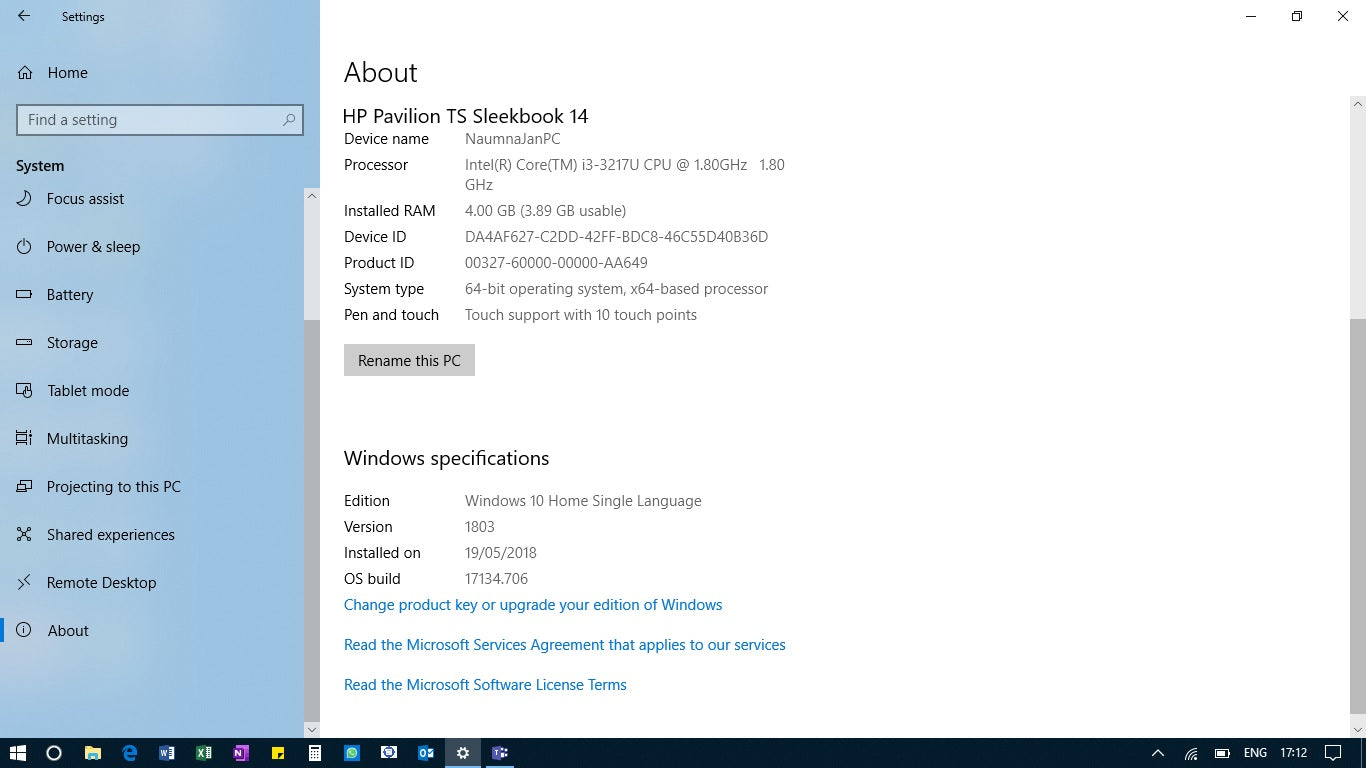
Task: Click the Rename this PC button
Action: pyautogui.click(x=409, y=359)
